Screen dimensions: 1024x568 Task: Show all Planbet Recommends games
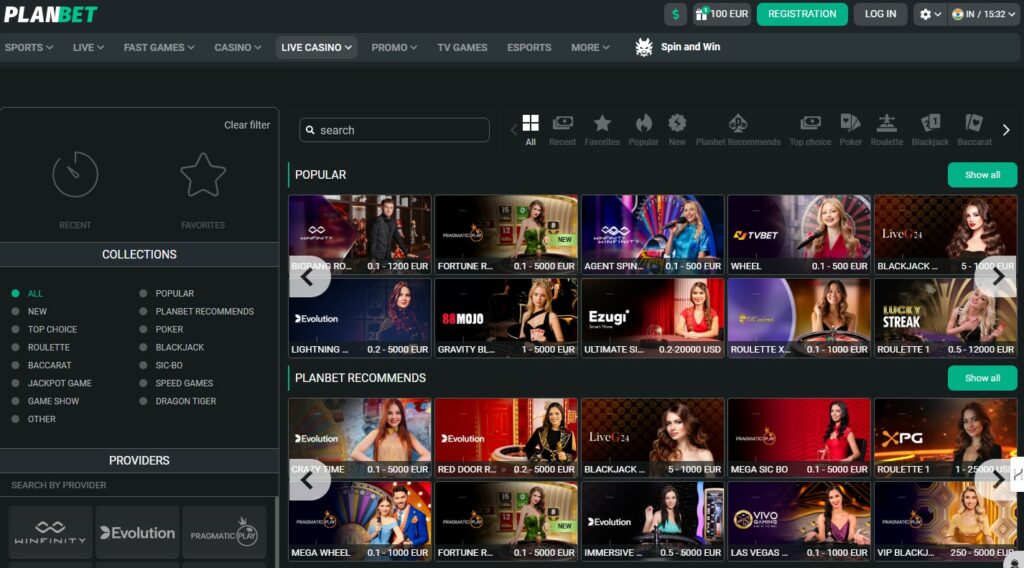point(982,377)
